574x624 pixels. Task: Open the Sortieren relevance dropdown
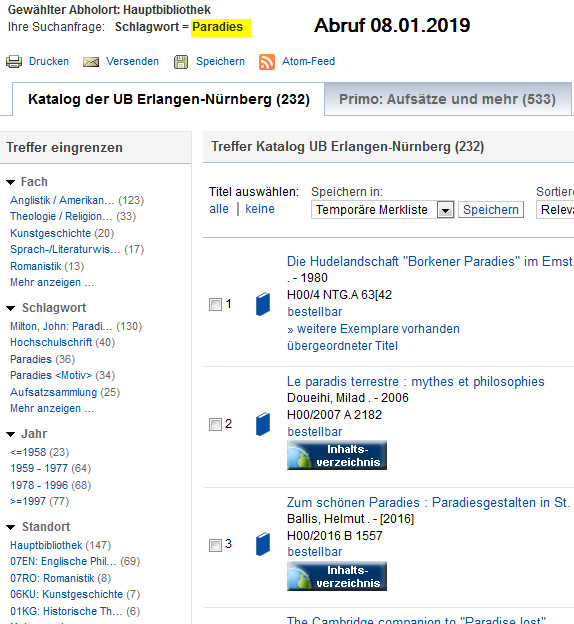[x=555, y=210]
